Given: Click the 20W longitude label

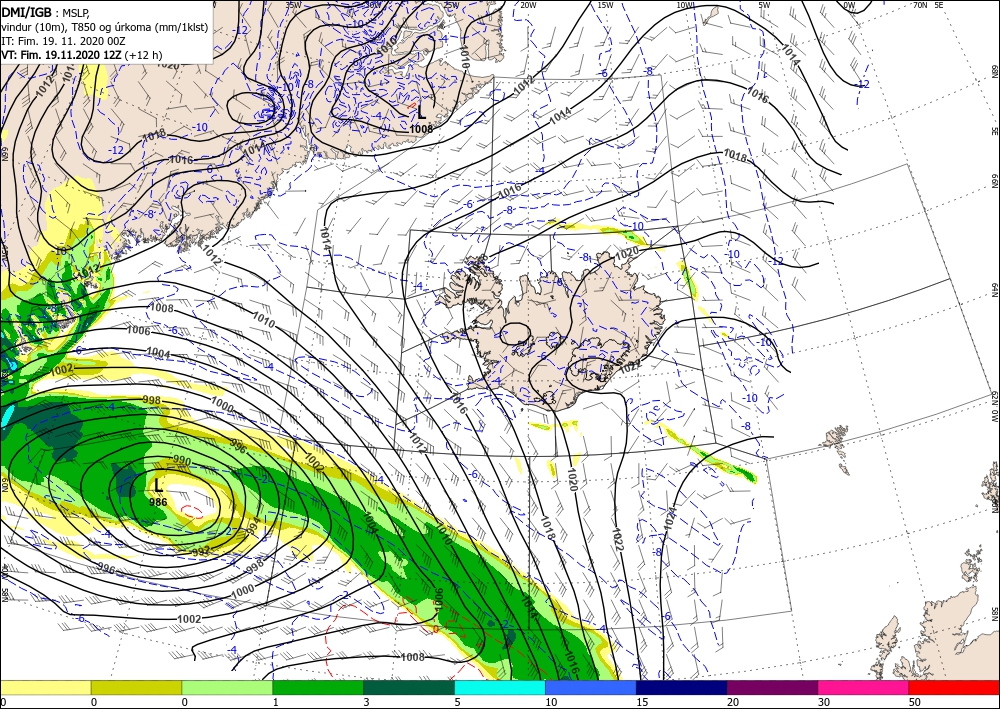Looking at the screenshot, I should [x=528, y=5].
